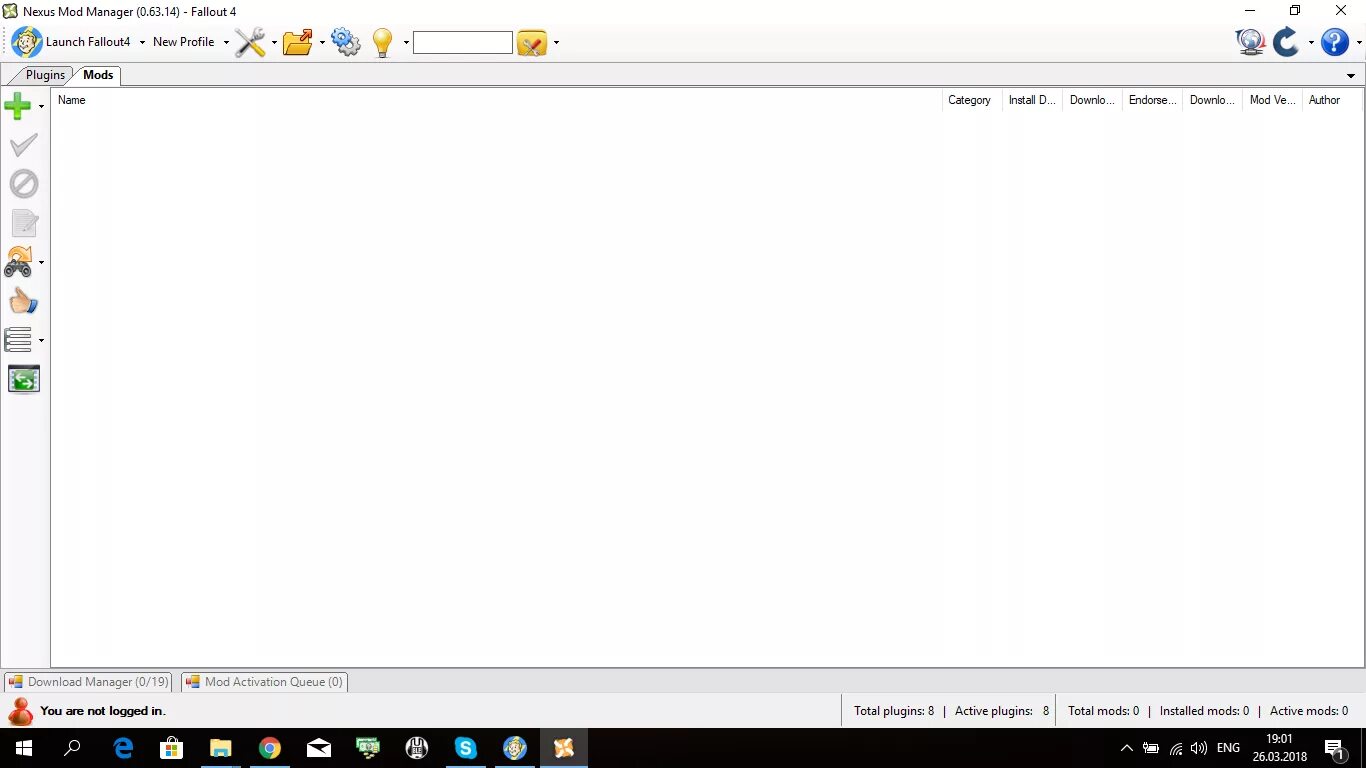Viewport: 1366px width, 768px height.
Task: Click the Fallout Vault Boy taskbar icon
Action: (515, 748)
